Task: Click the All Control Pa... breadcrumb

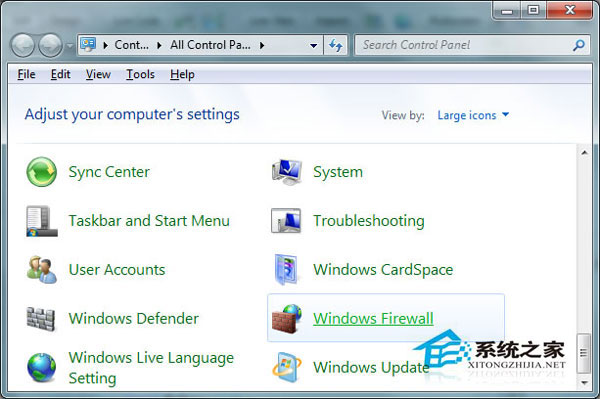Action: coord(210,45)
